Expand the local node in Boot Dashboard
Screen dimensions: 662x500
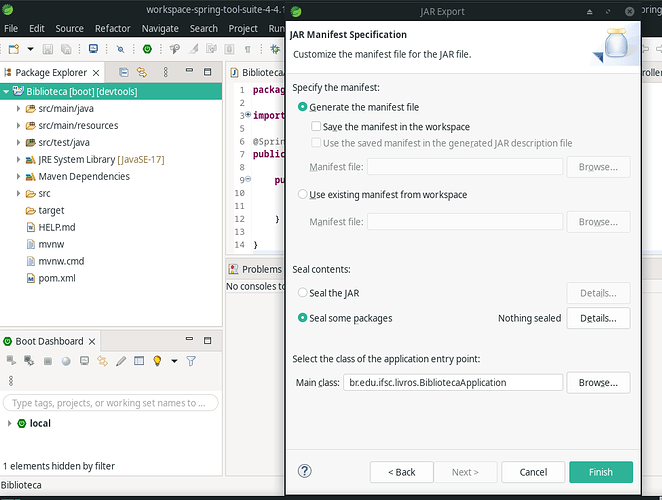point(9,423)
